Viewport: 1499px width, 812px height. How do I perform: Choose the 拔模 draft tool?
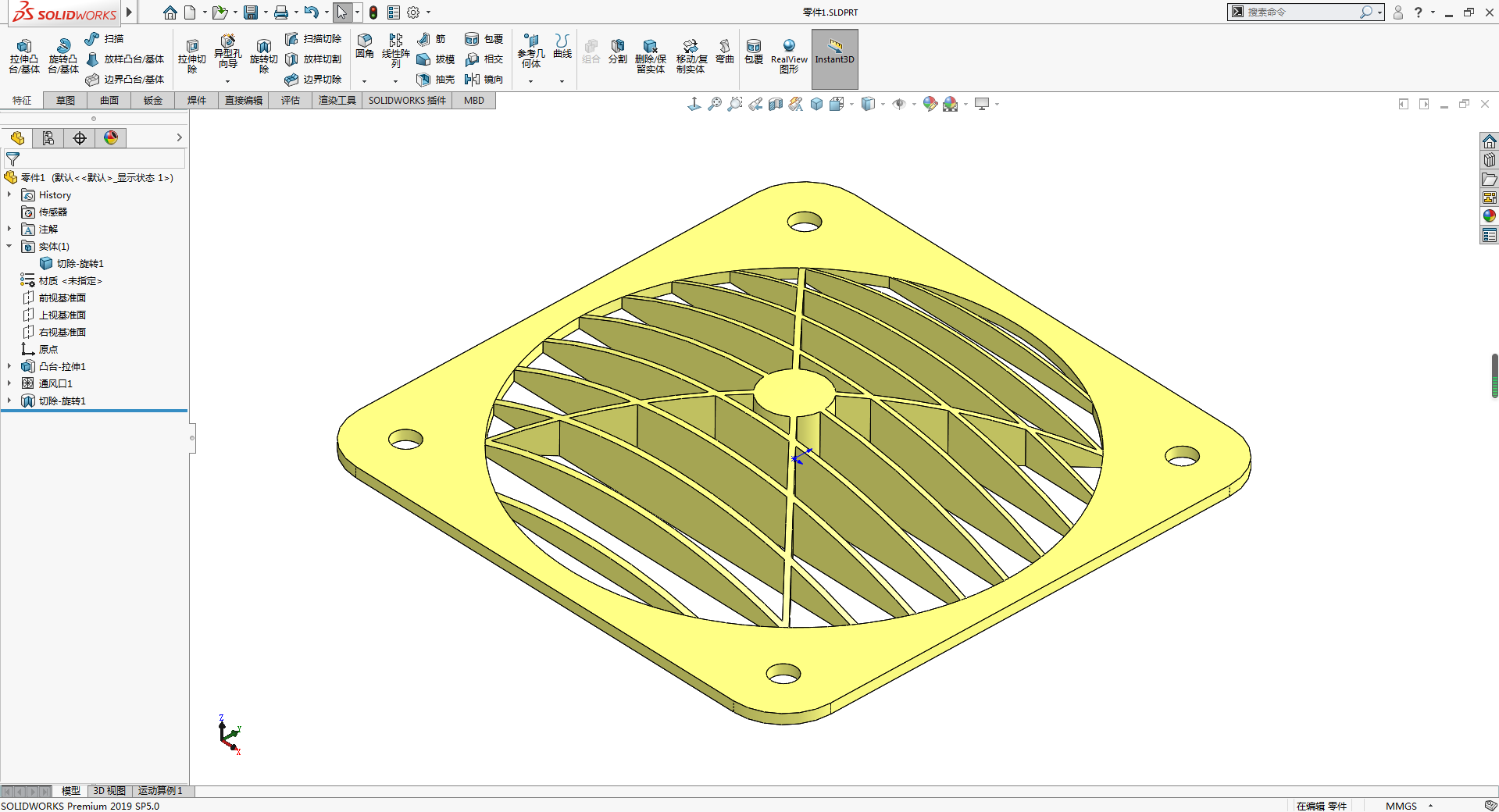pos(435,59)
